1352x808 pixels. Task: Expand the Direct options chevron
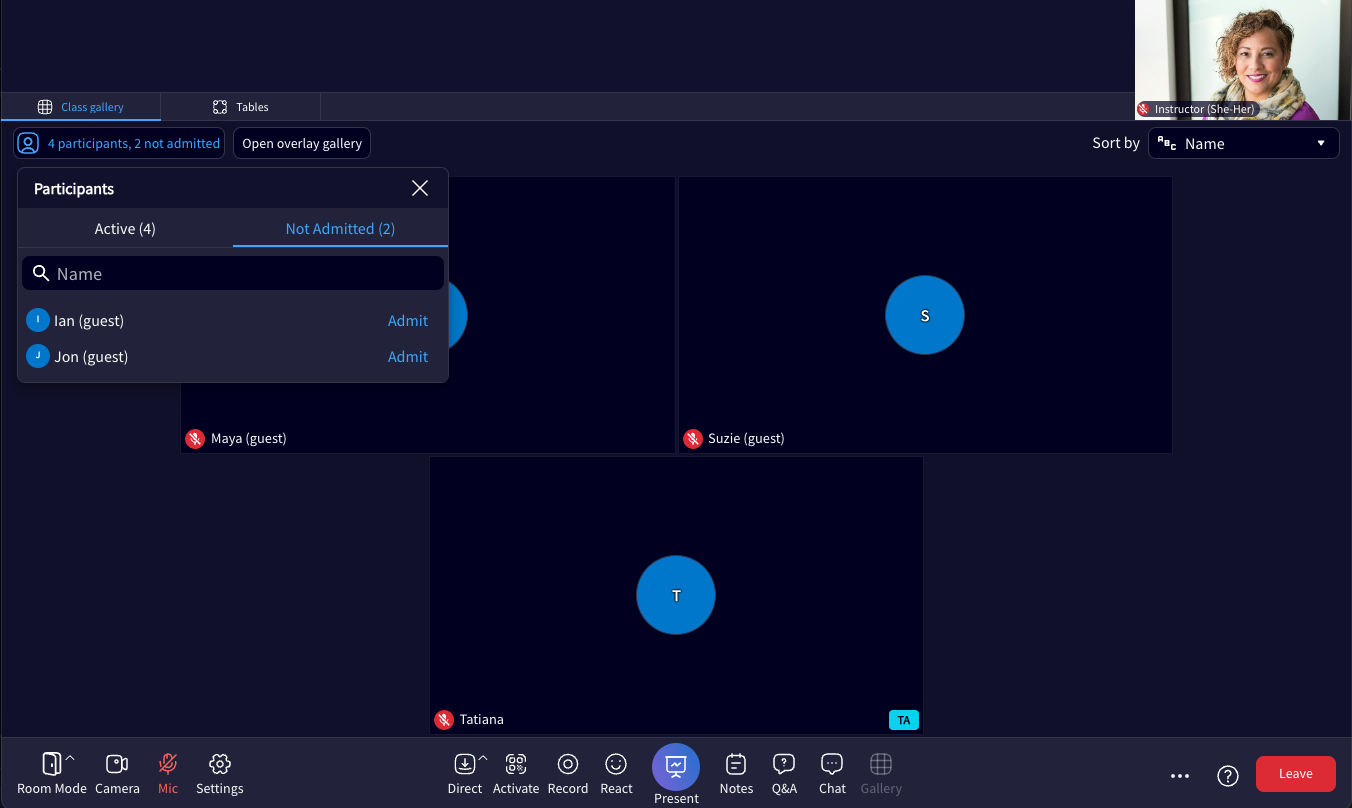(483, 758)
